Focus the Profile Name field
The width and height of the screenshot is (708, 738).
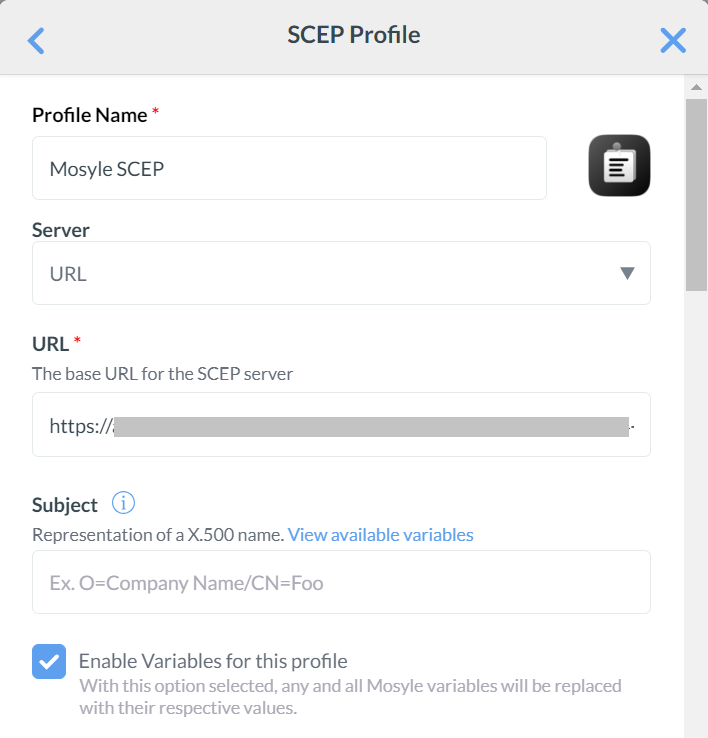click(x=289, y=168)
